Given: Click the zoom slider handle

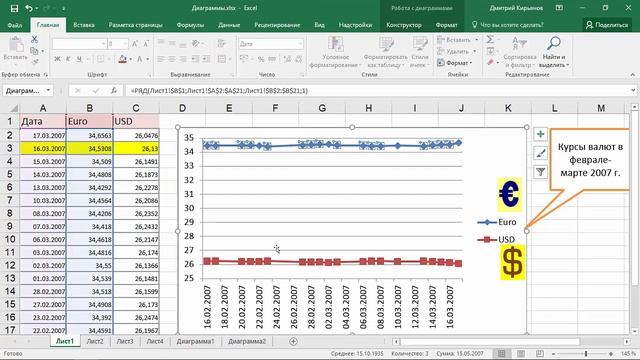Looking at the screenshot, I should point(586,353).
